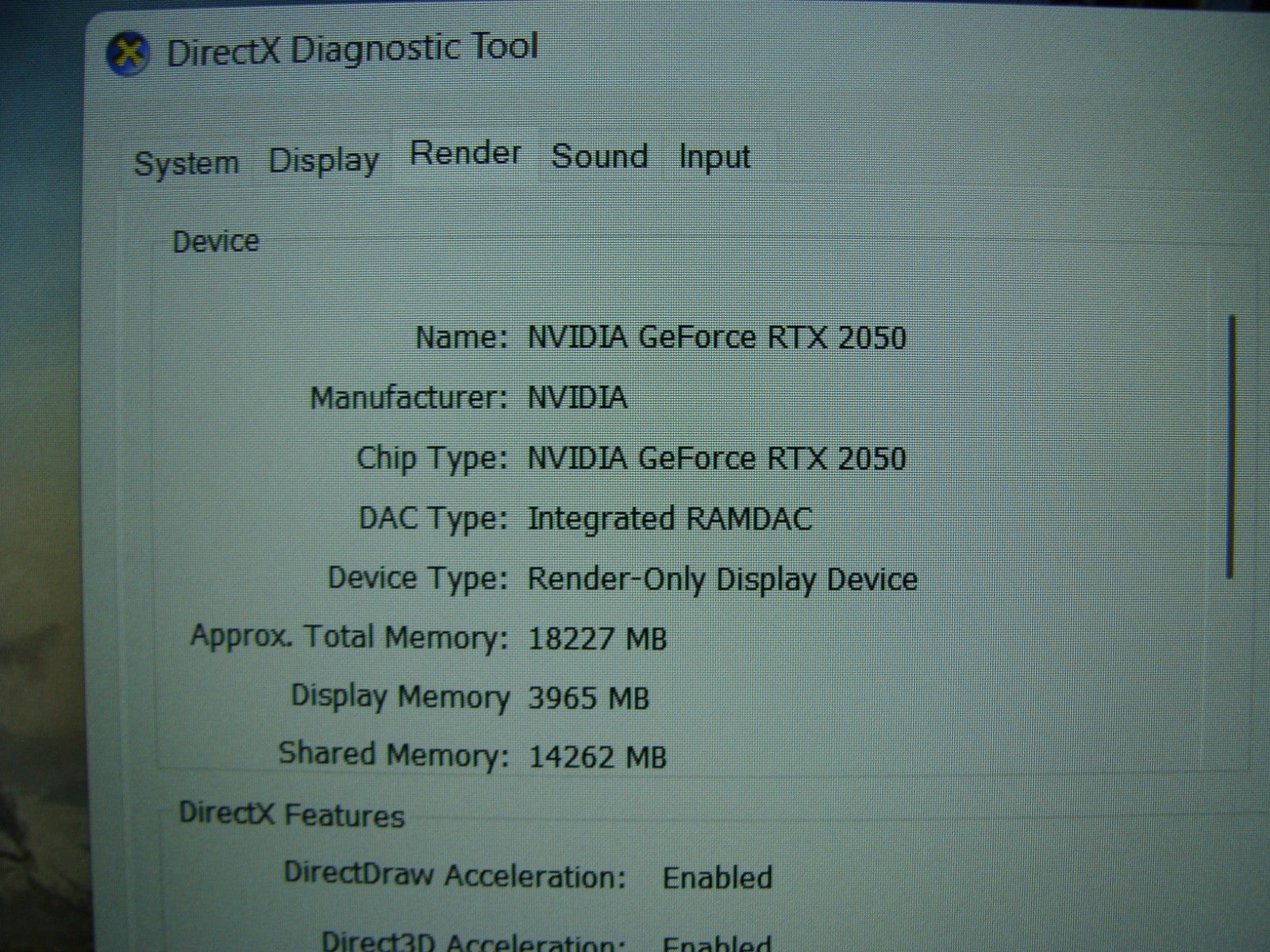
Task: Go to the Sound tab
Action: point(599,156)
